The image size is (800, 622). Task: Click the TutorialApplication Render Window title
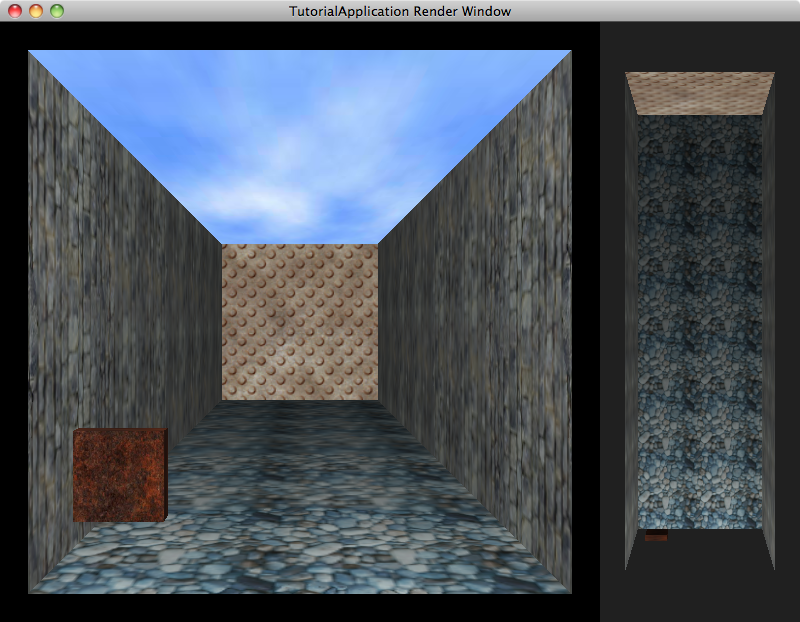[x=399, y=11]
